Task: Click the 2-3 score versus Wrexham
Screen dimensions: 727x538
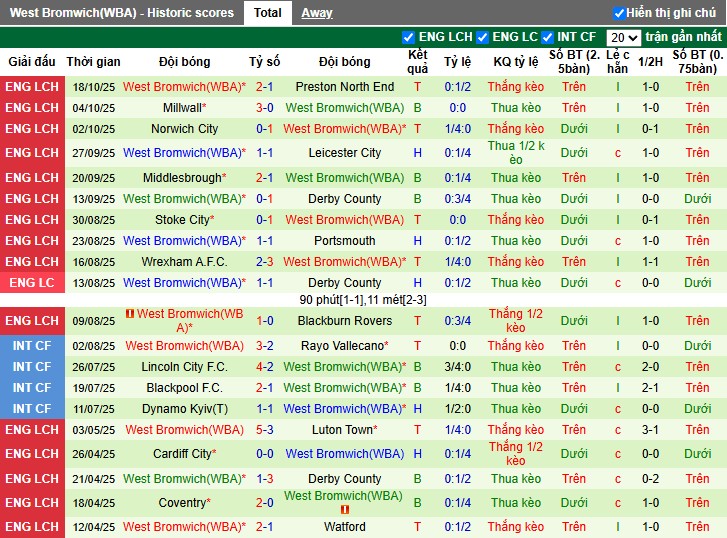Action: (264, 262)
